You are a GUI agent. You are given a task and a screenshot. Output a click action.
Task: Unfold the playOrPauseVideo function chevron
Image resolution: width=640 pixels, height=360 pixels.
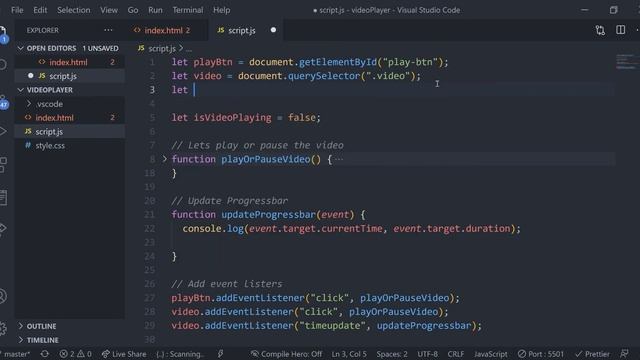point(164,159)
